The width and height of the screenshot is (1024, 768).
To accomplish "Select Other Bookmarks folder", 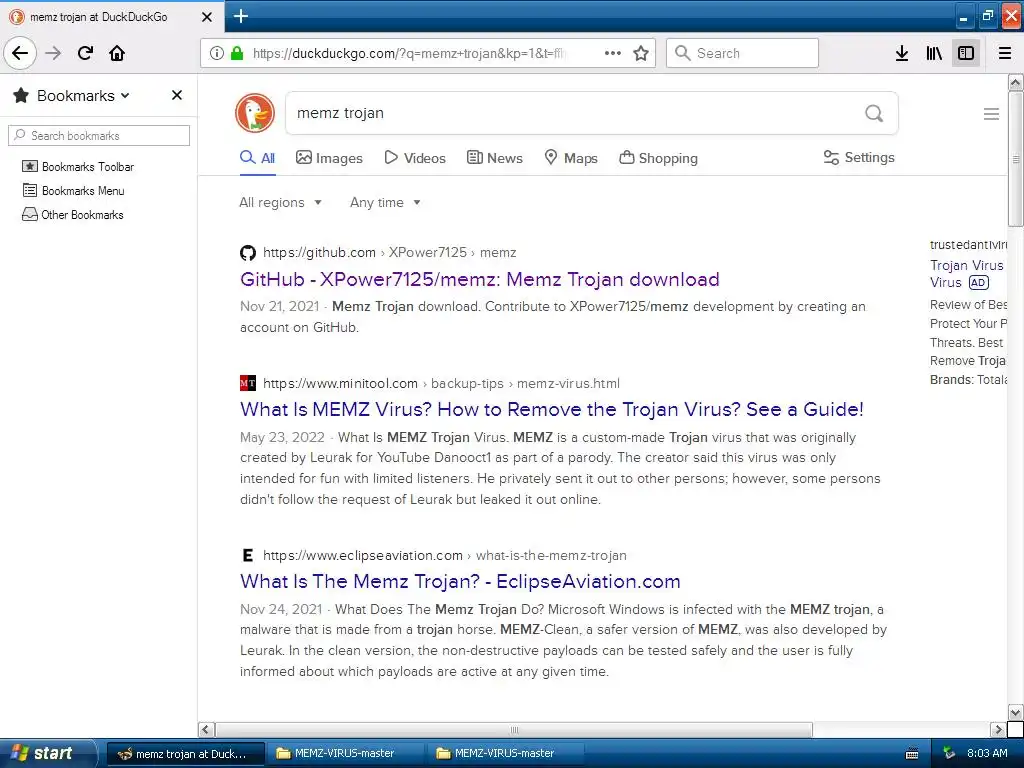I will click(x=72, y=215).
